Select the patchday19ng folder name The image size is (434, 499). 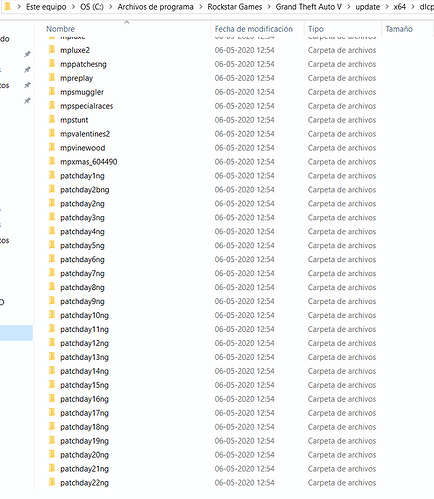tap(84, 441)
